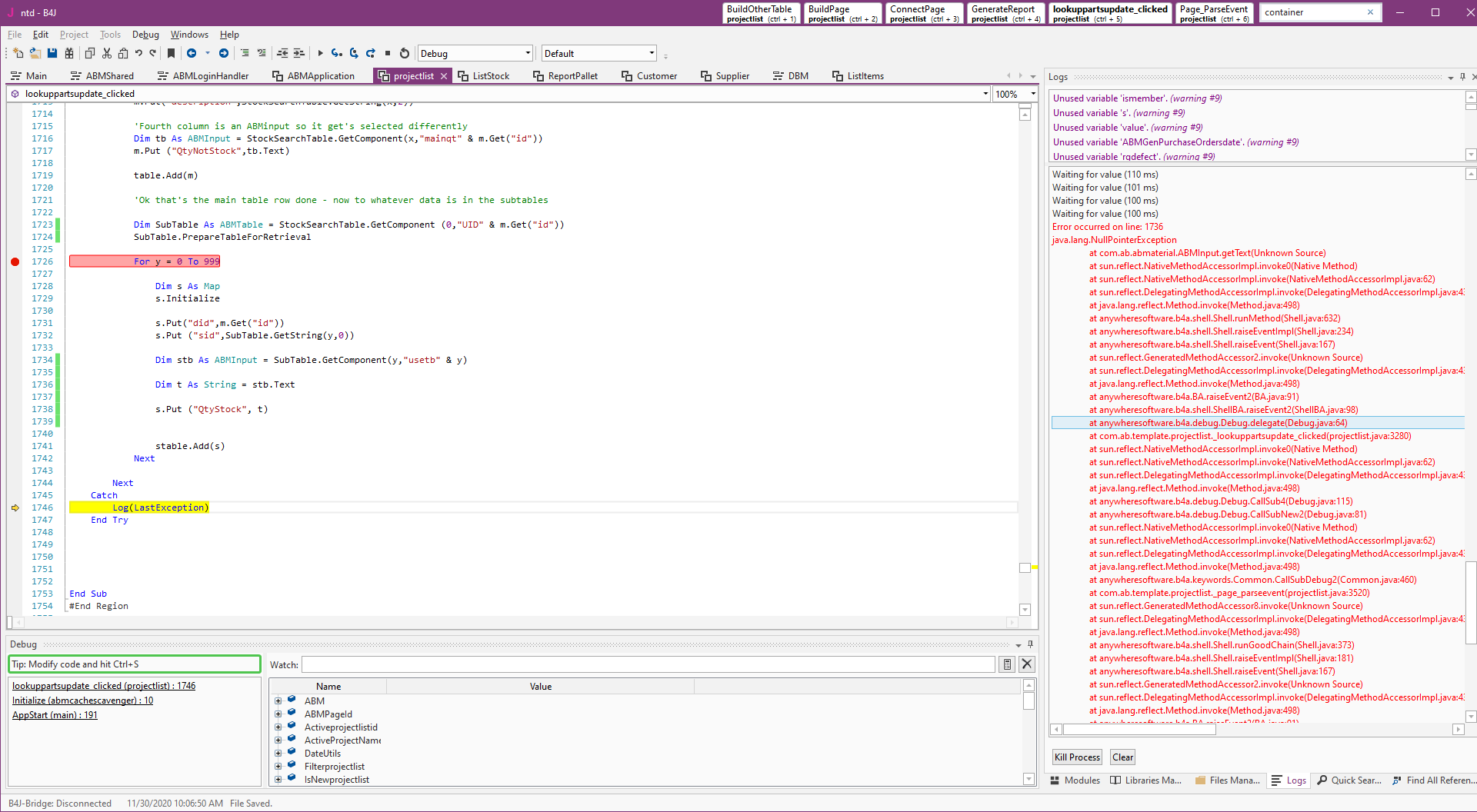
Task: Pin the Debug panel
Action: (x=1030, y=644)
